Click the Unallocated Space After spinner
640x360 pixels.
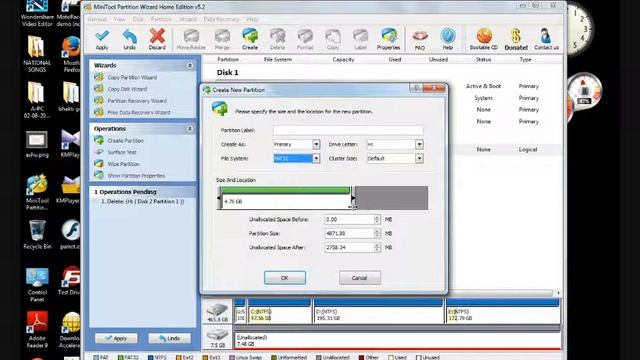(377, 247)
